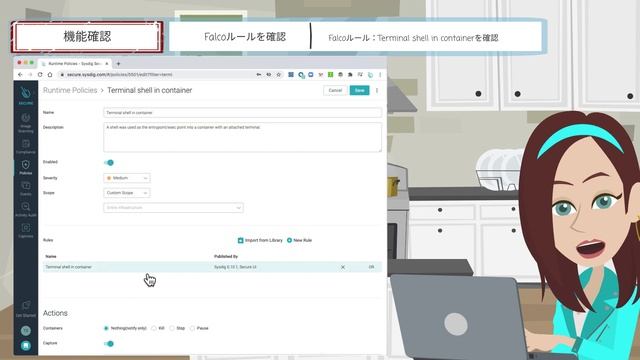
Task: Open the Sysdig Secure logo in sidebar
Action: (26, 96)
